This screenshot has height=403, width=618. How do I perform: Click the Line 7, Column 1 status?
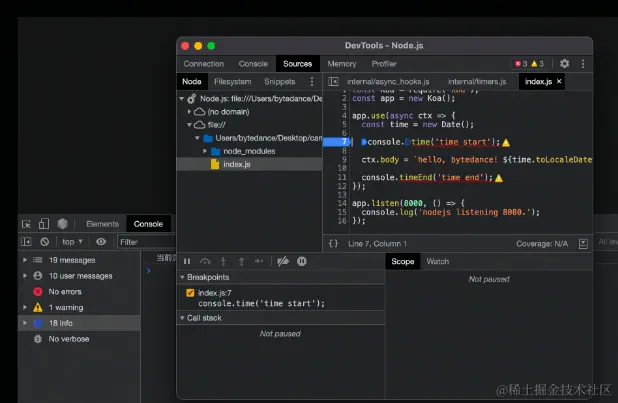coord(377,244)
